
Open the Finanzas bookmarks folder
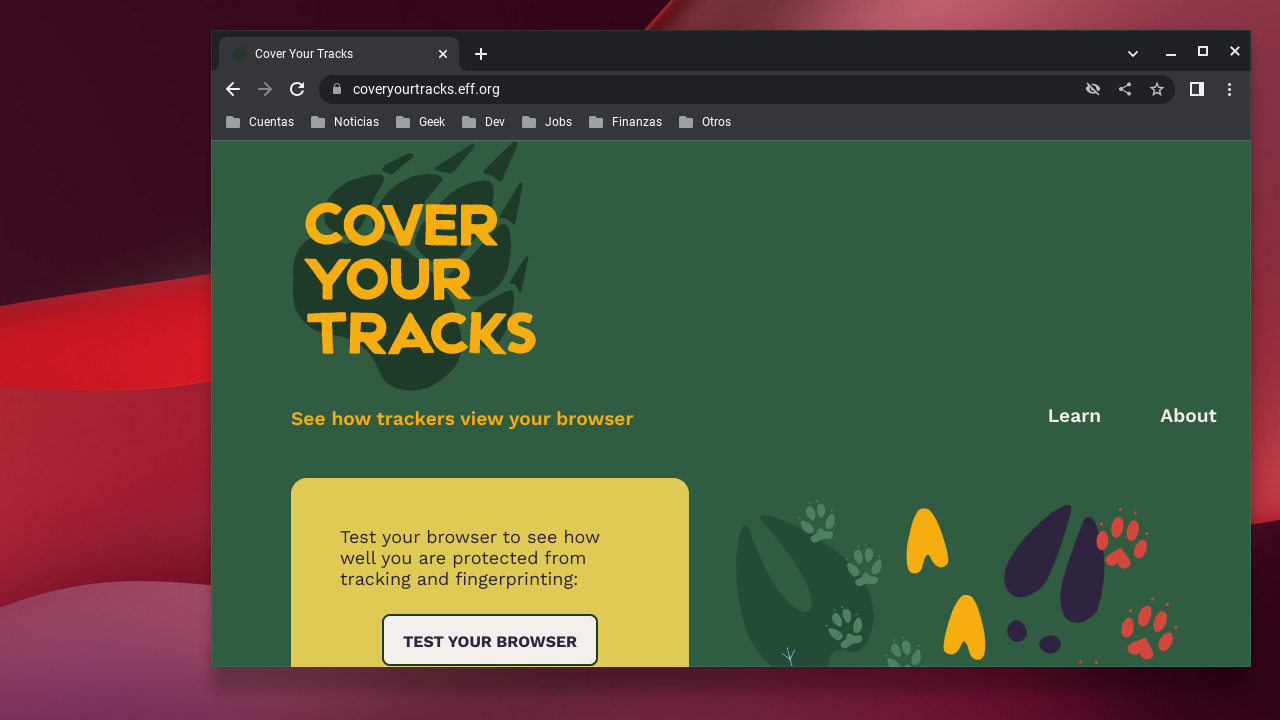point(625,122)
